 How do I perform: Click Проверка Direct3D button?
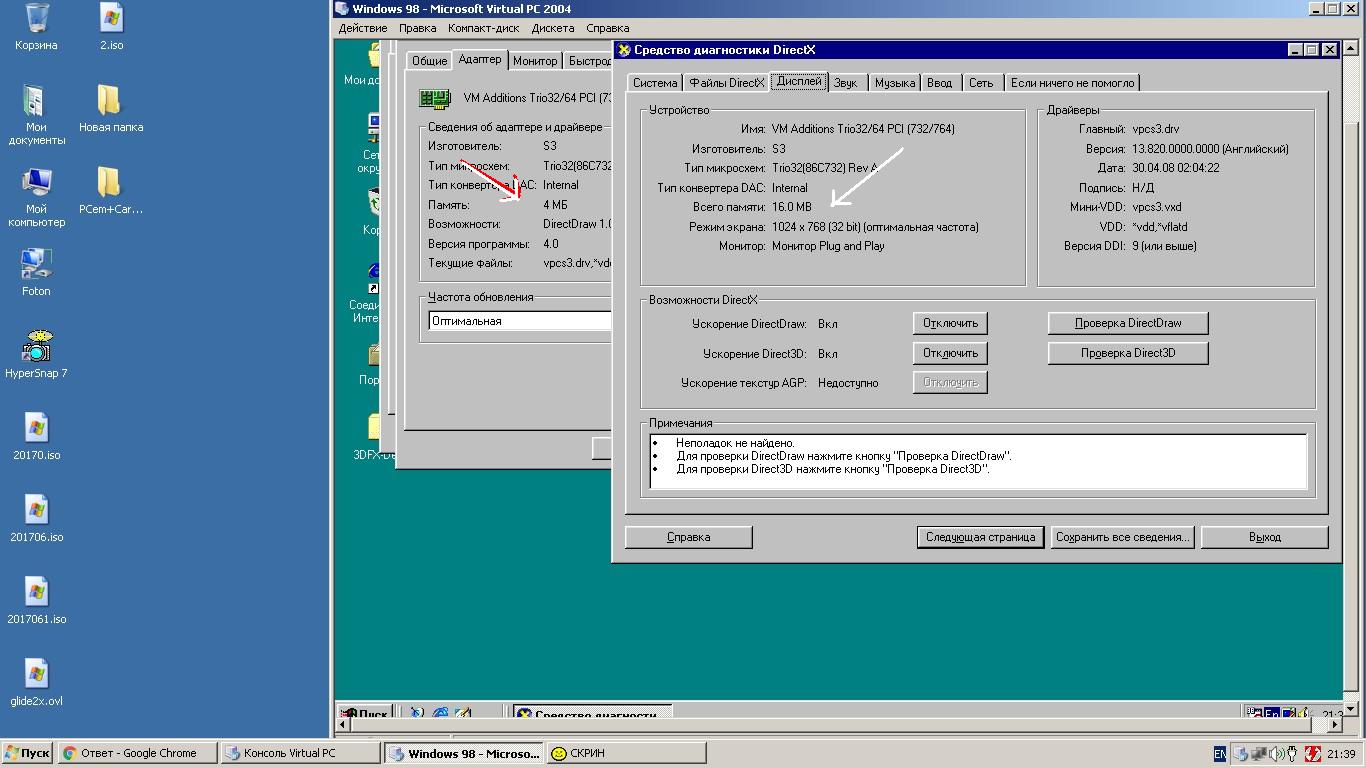pyautogui.click(x=1128, y=353)
